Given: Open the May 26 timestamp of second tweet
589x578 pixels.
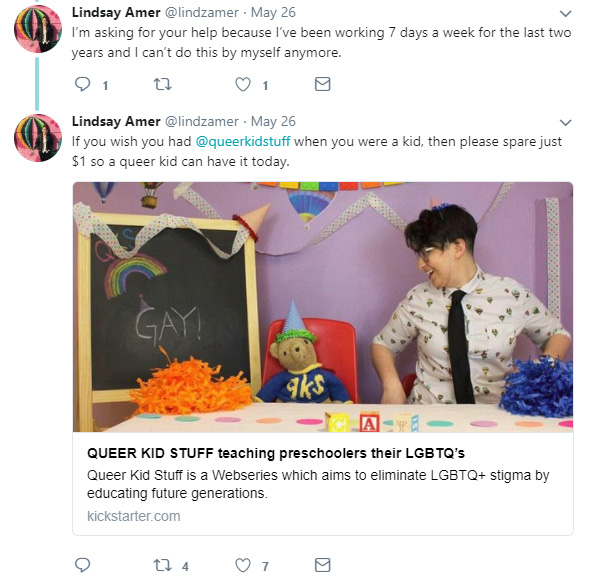Looking at the screenshot, I should click(273, 121).
